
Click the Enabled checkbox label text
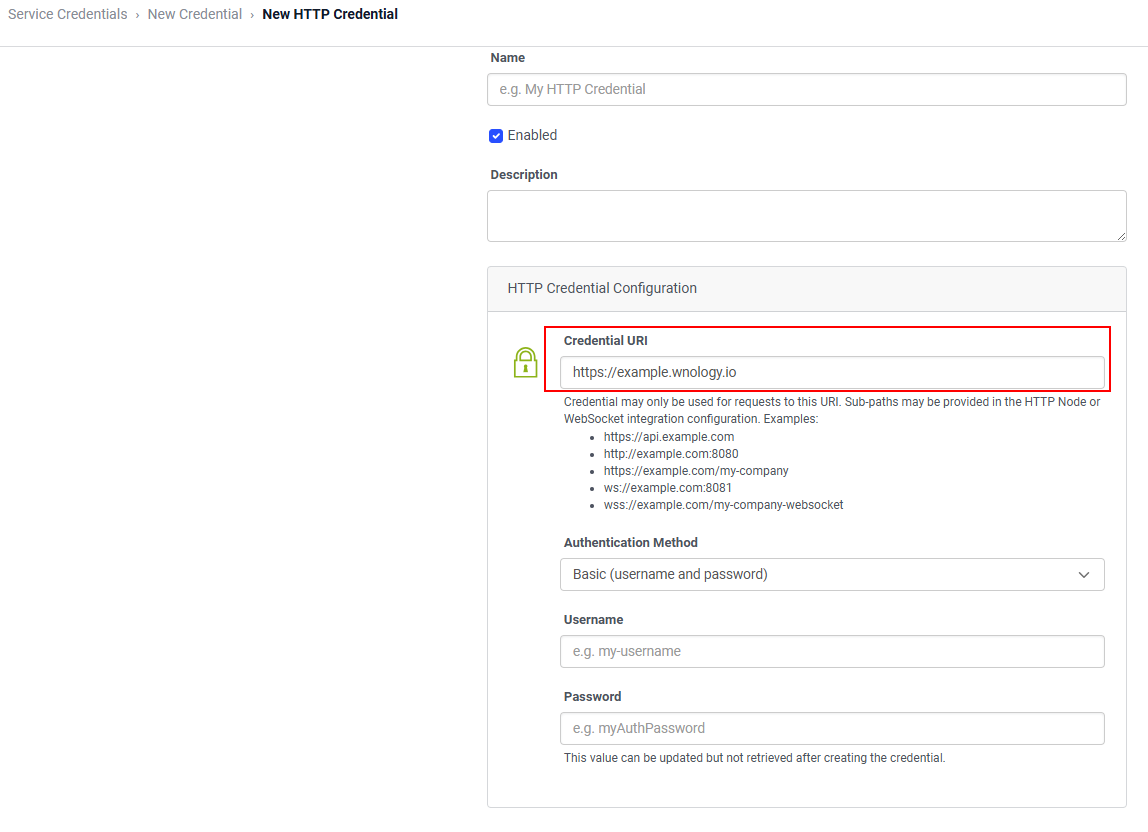click(x=532, y=135)
